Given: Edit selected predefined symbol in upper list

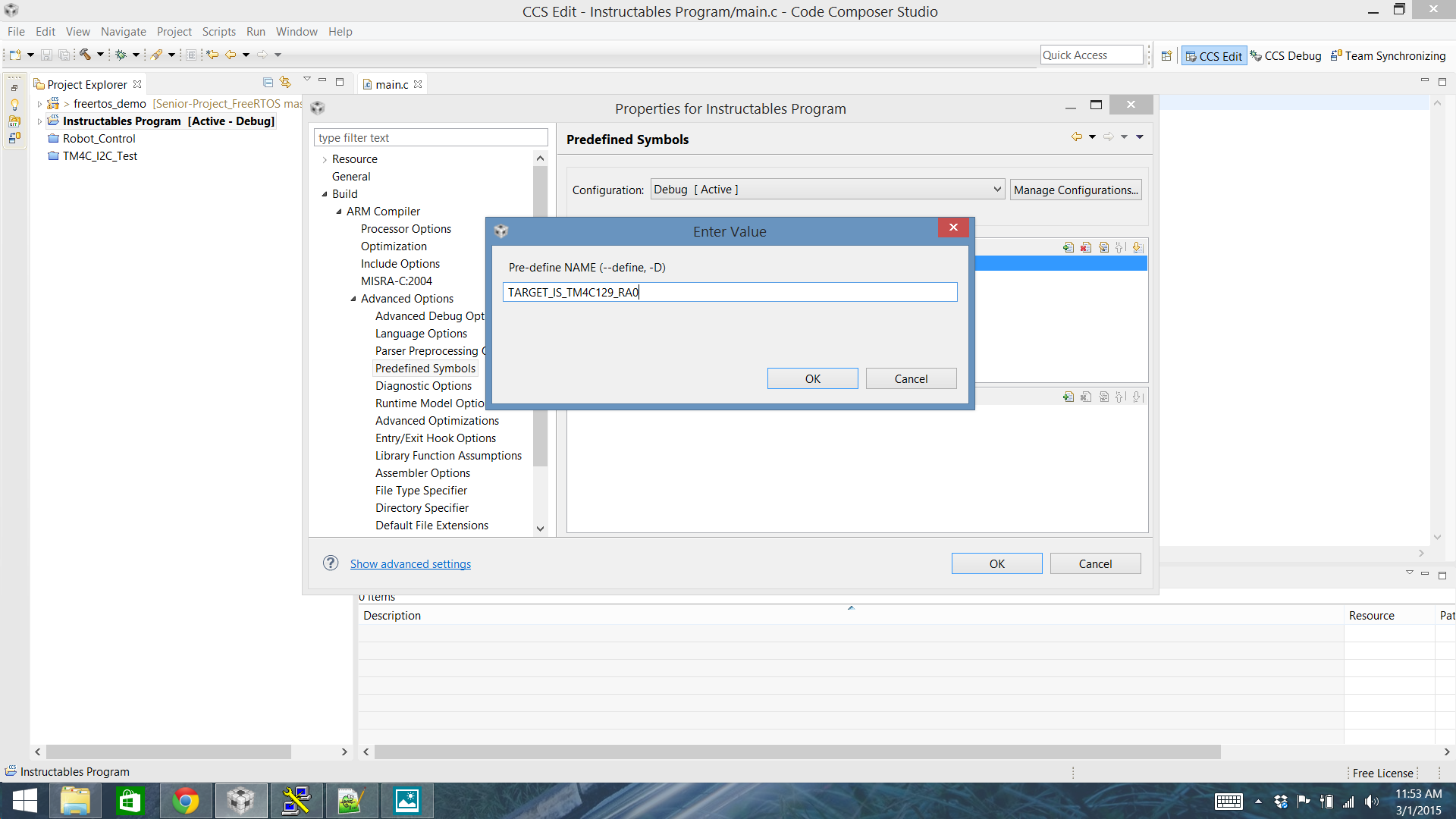Looking at the screenshot, I should [x=1103, y=247].
